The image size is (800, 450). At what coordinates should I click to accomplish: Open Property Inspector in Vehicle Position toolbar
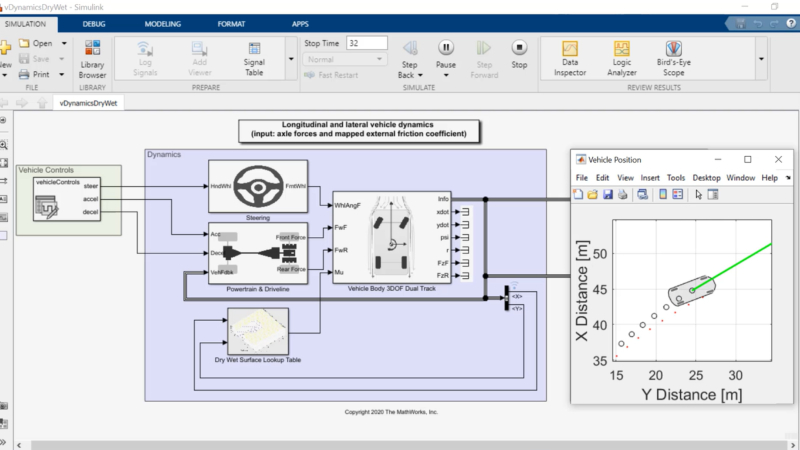713,194
